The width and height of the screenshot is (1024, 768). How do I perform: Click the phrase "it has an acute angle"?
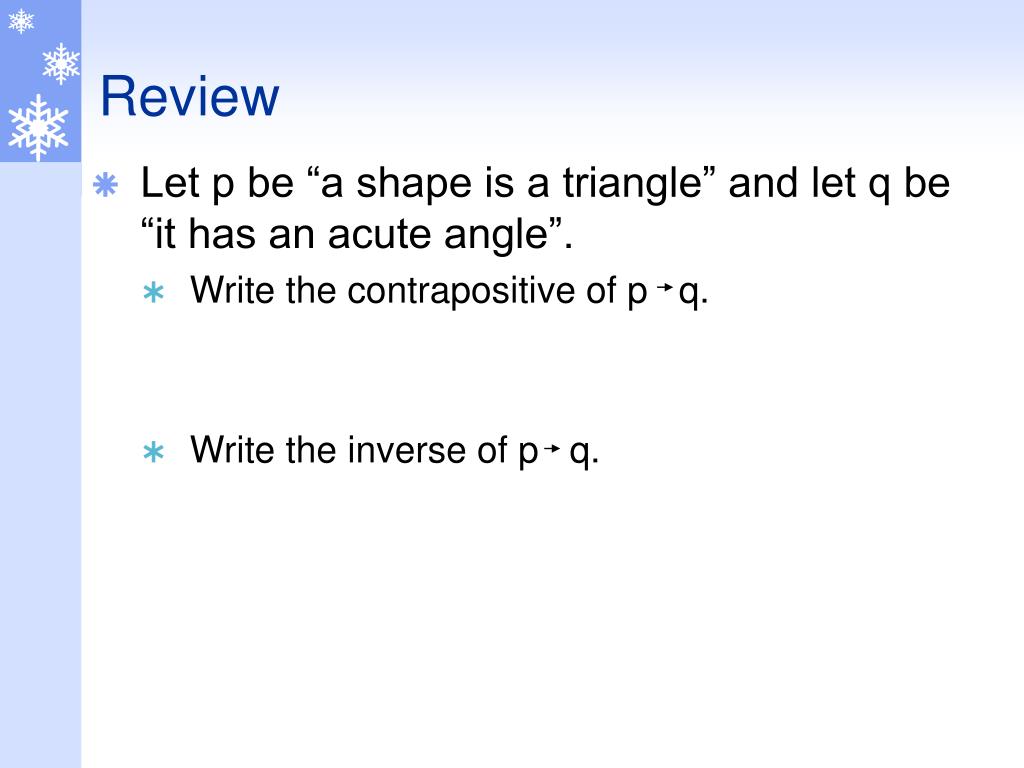click(x=351, y=234)
